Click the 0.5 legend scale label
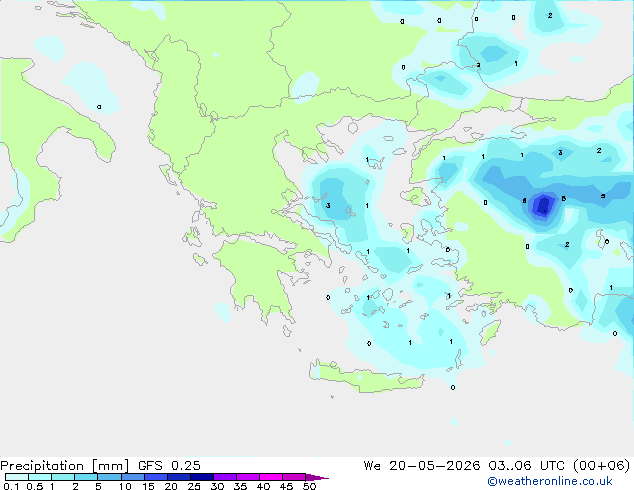Image resolution: width=634 pixels, height=490 pixels. (34, 486)
